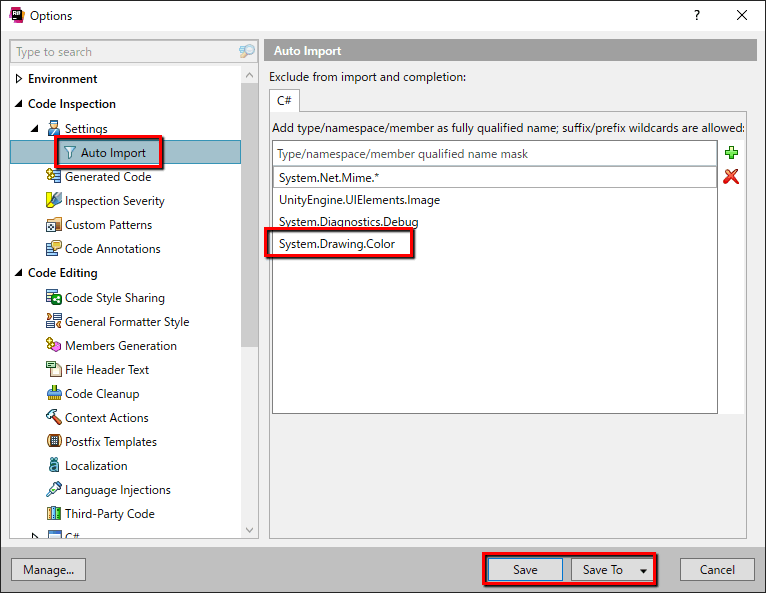Screen dimensions: 766x593
Task: Select Localization in the tree
Action: pos(96,466)
